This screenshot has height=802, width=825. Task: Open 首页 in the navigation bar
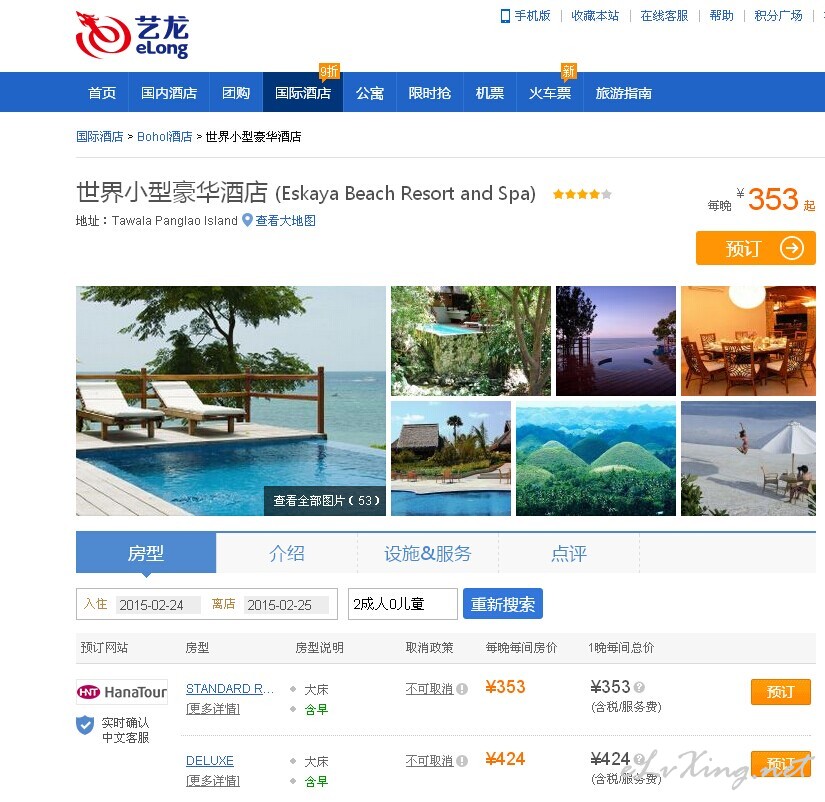tap(102, 93)
